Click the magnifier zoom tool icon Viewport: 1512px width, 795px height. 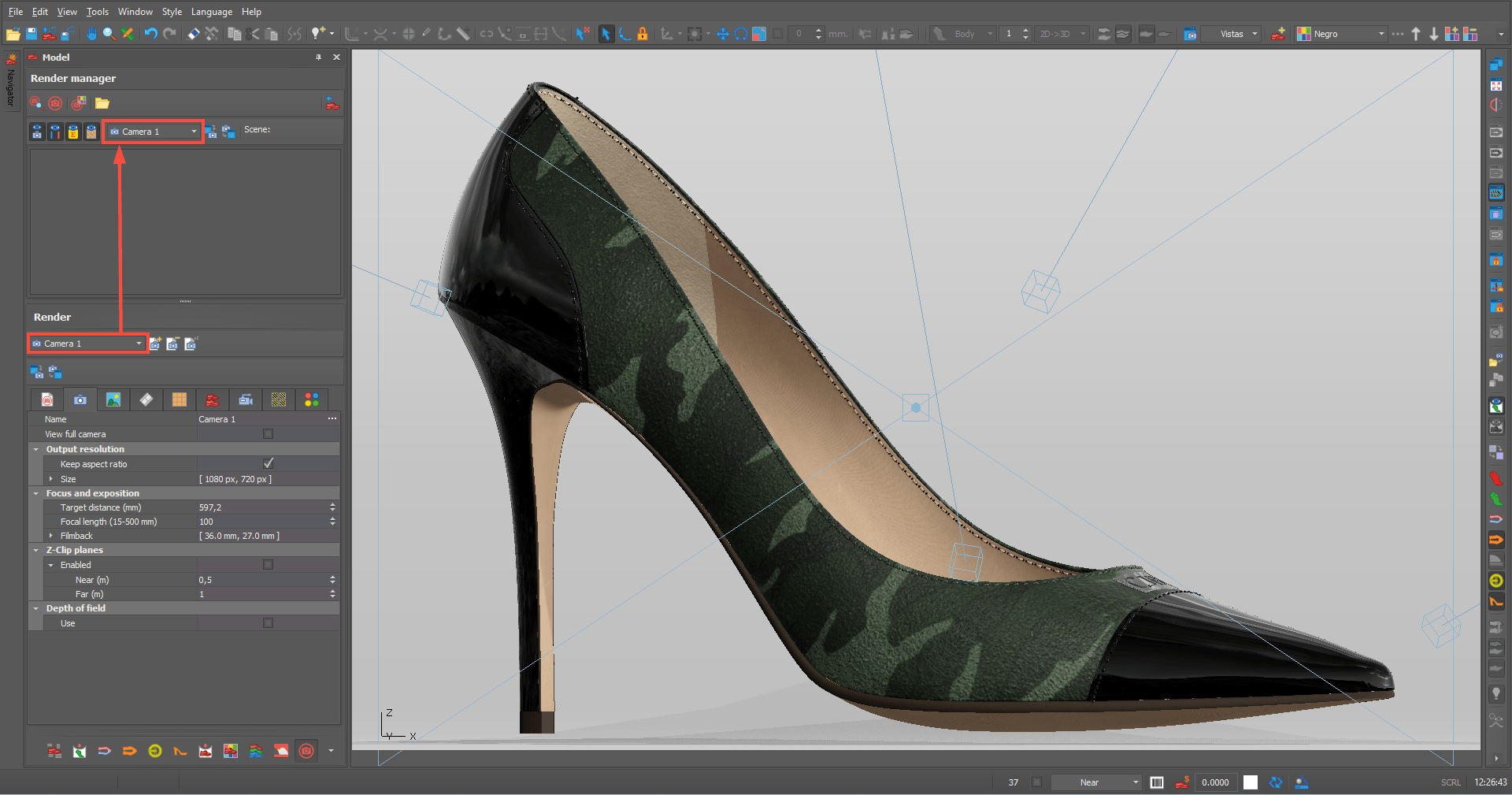109,34
